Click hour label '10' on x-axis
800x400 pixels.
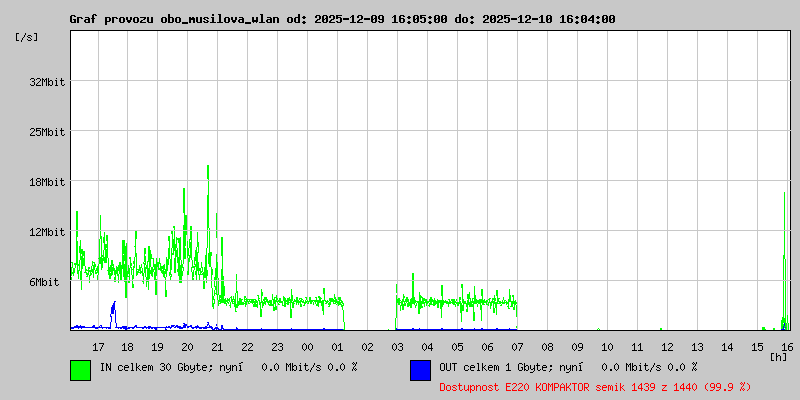(607, 347)
